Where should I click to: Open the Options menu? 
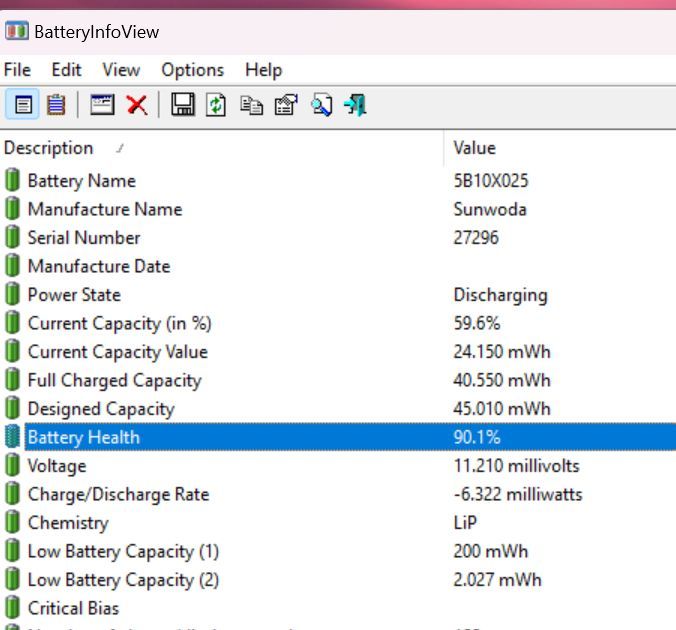pyautogui.click(x=192, y=70)
